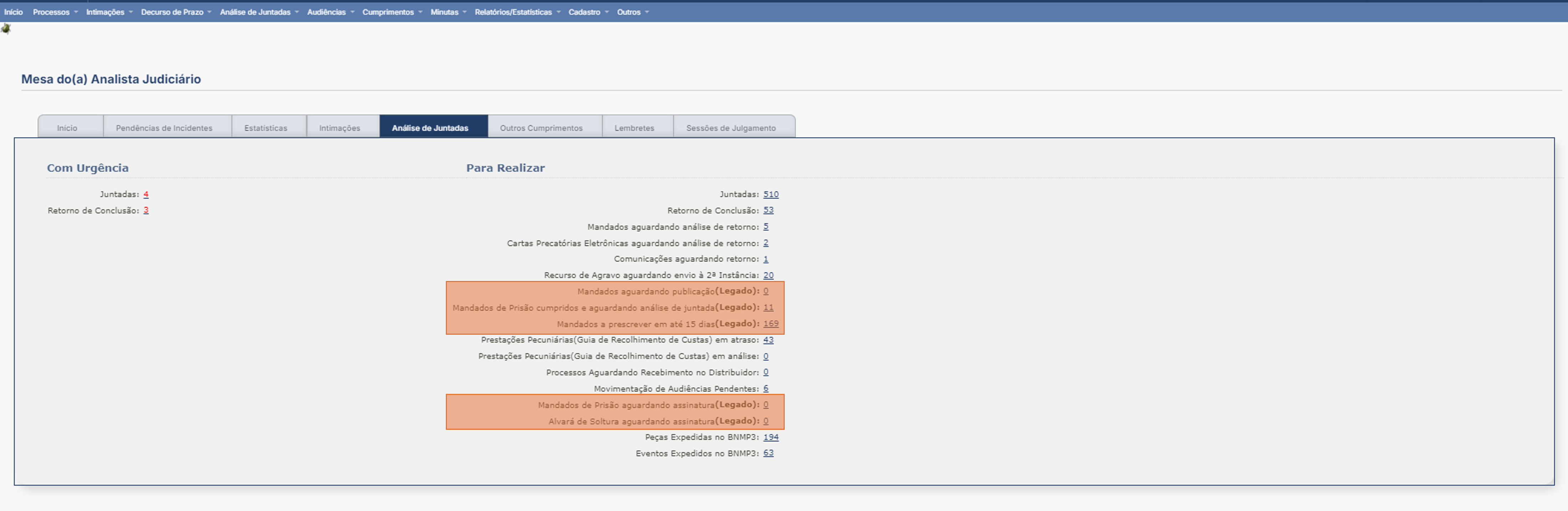
Task: Click the Com Urgência section heading
Action: pyautogui.click(x=88, y=168)
